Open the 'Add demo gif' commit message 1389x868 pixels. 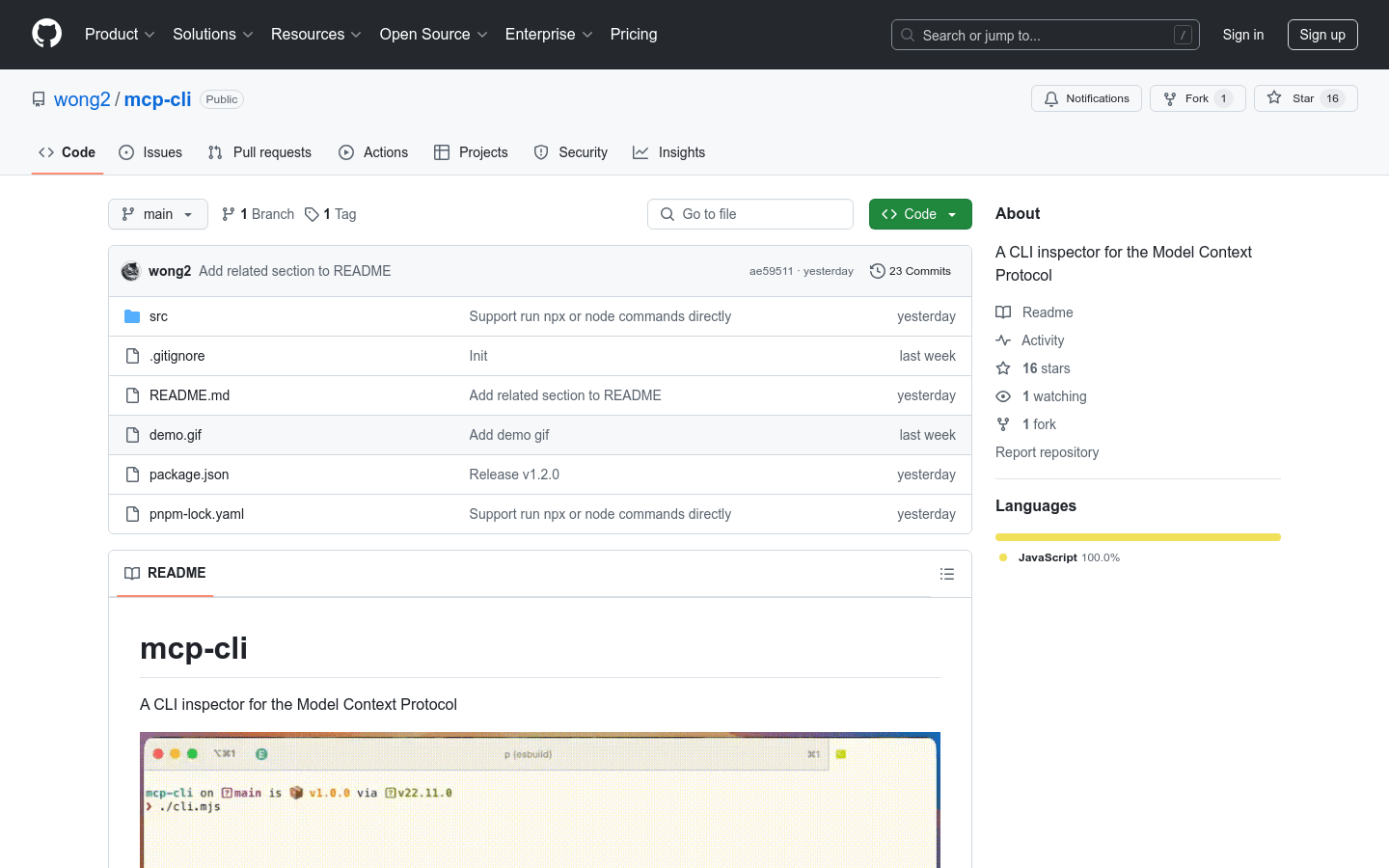coord(509,435)
